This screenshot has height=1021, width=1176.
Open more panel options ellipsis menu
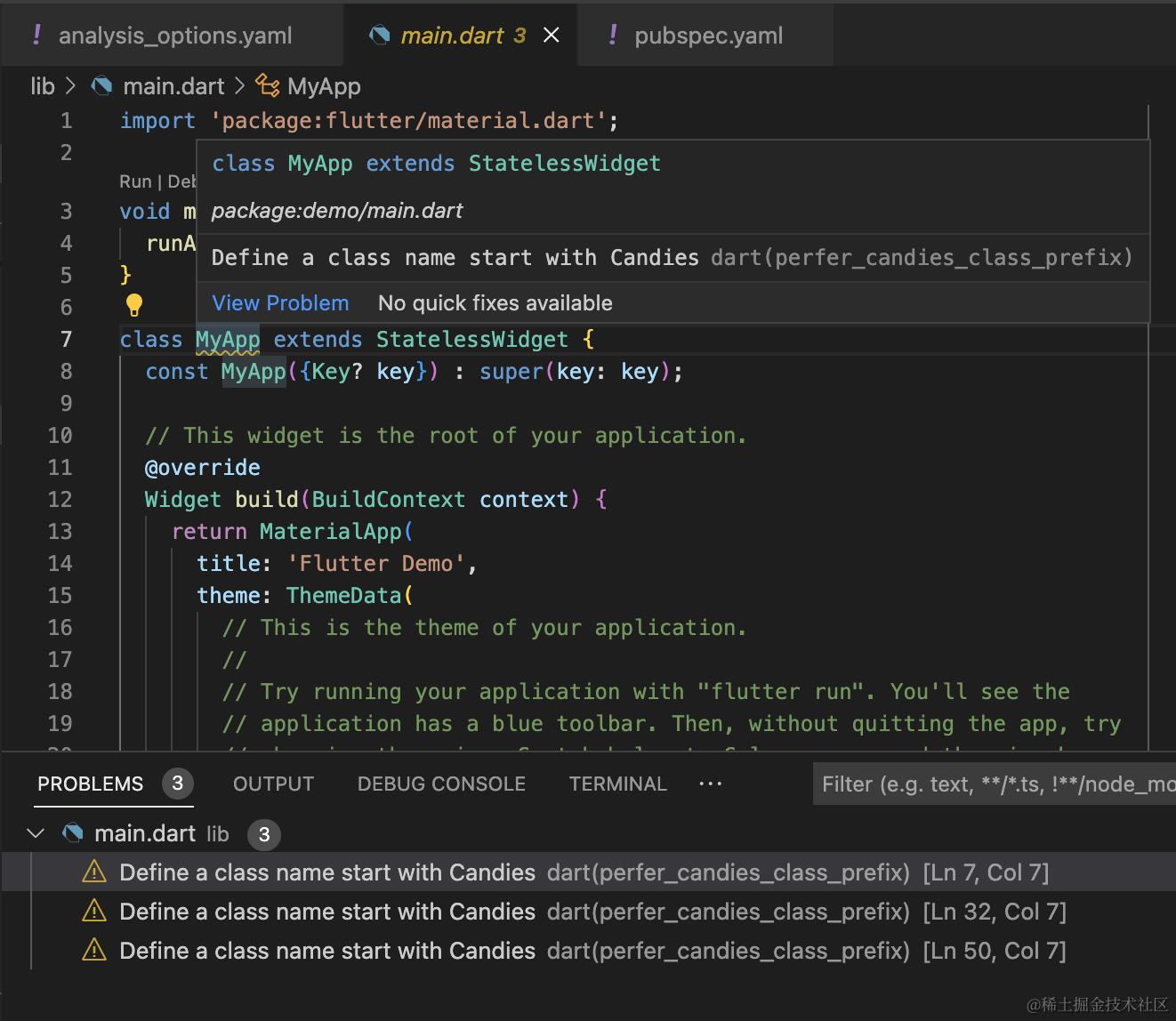click(711, 784)
